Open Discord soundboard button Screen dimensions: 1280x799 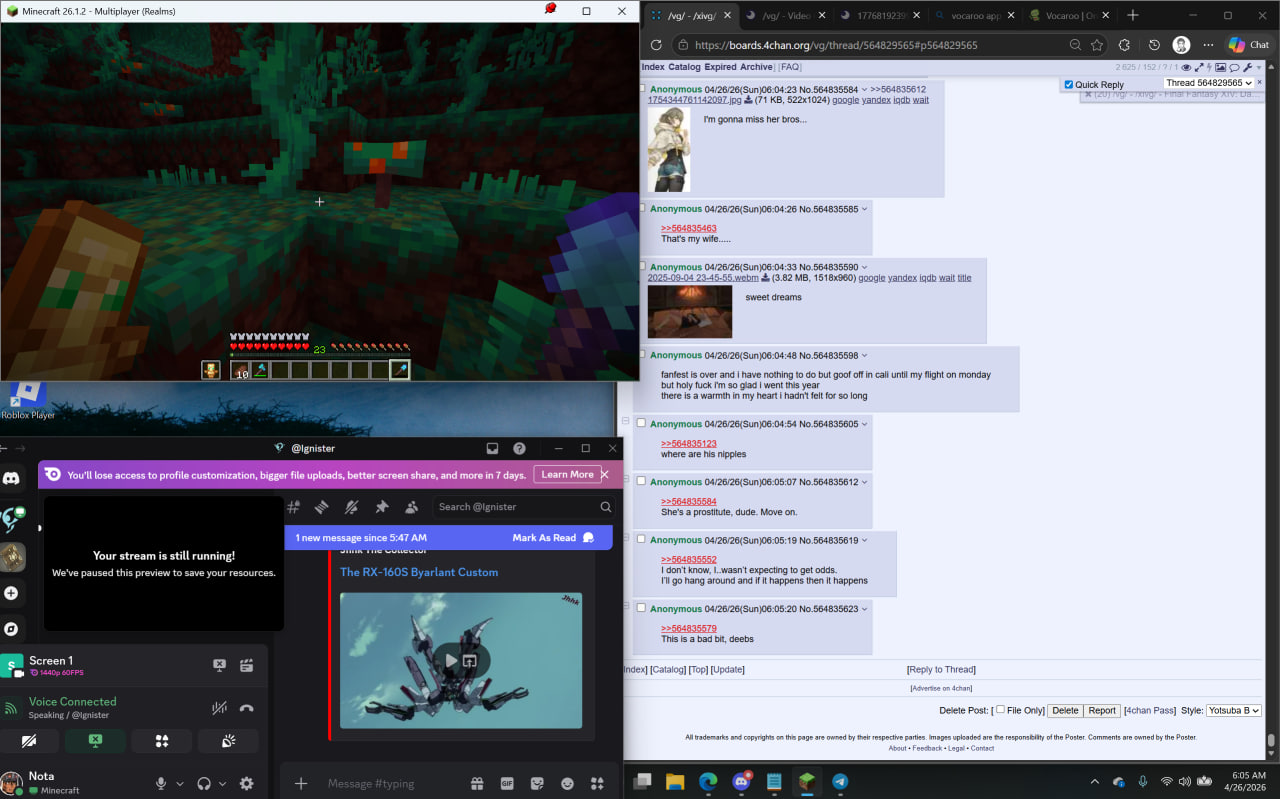228,741
